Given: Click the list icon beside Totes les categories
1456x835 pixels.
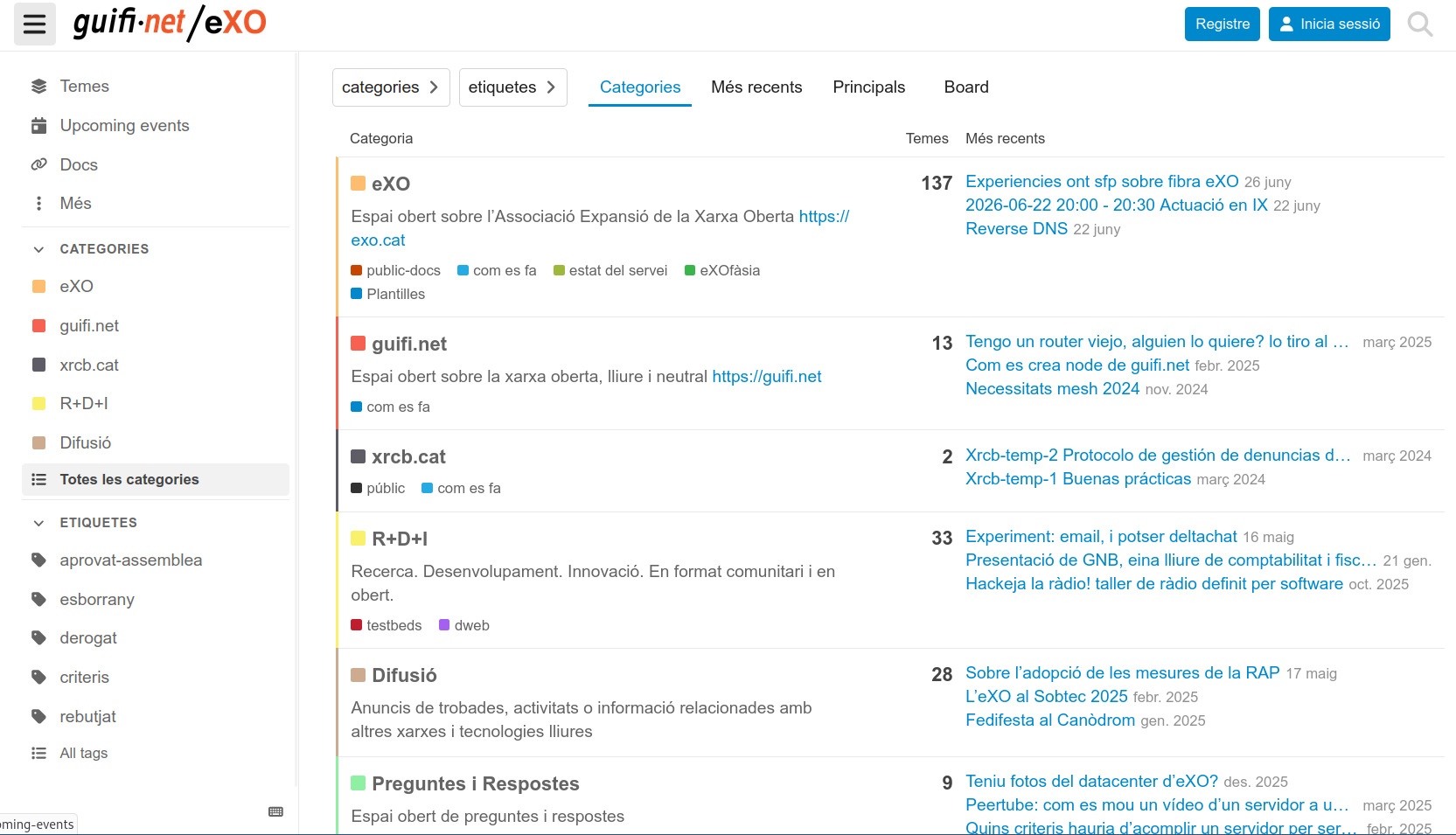Looking at the screenshot, I should click(38, 479).
